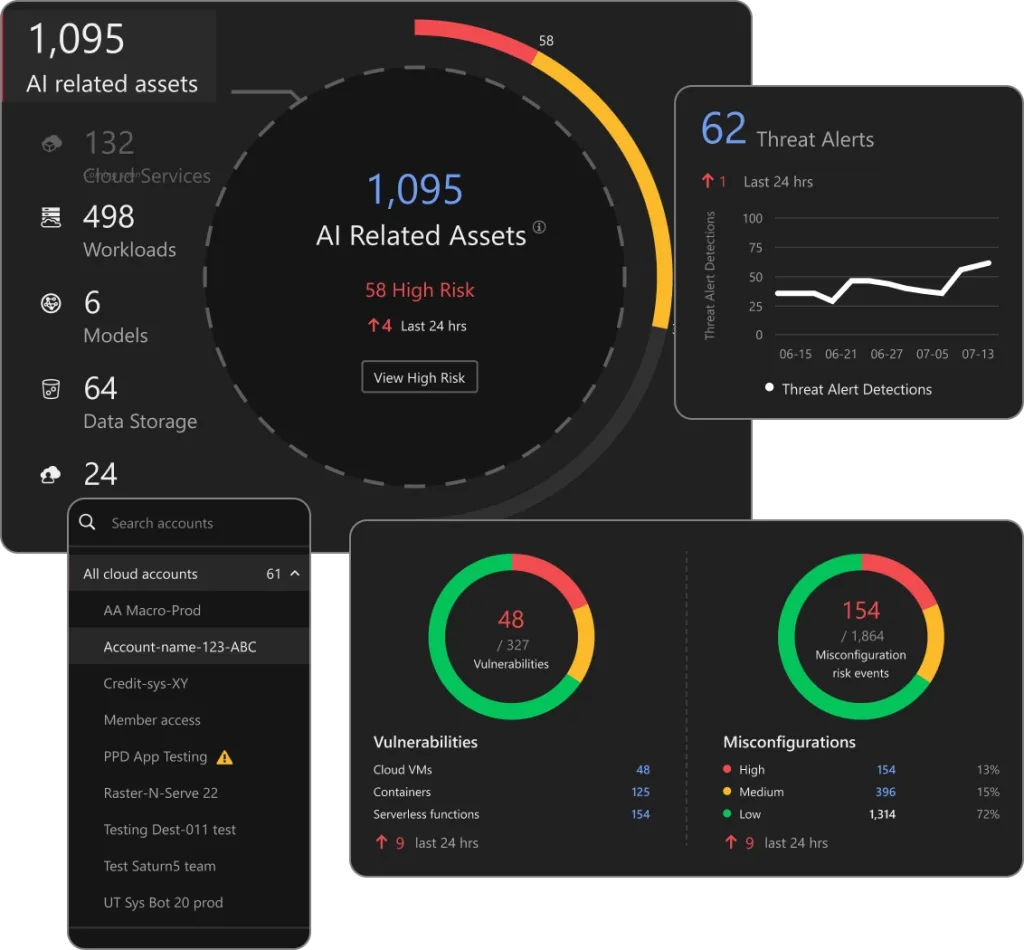Select the AA Macro-Prod account
Viewport: 1024px width, 950px height.
pyautogui.click(x=152, y=610)
